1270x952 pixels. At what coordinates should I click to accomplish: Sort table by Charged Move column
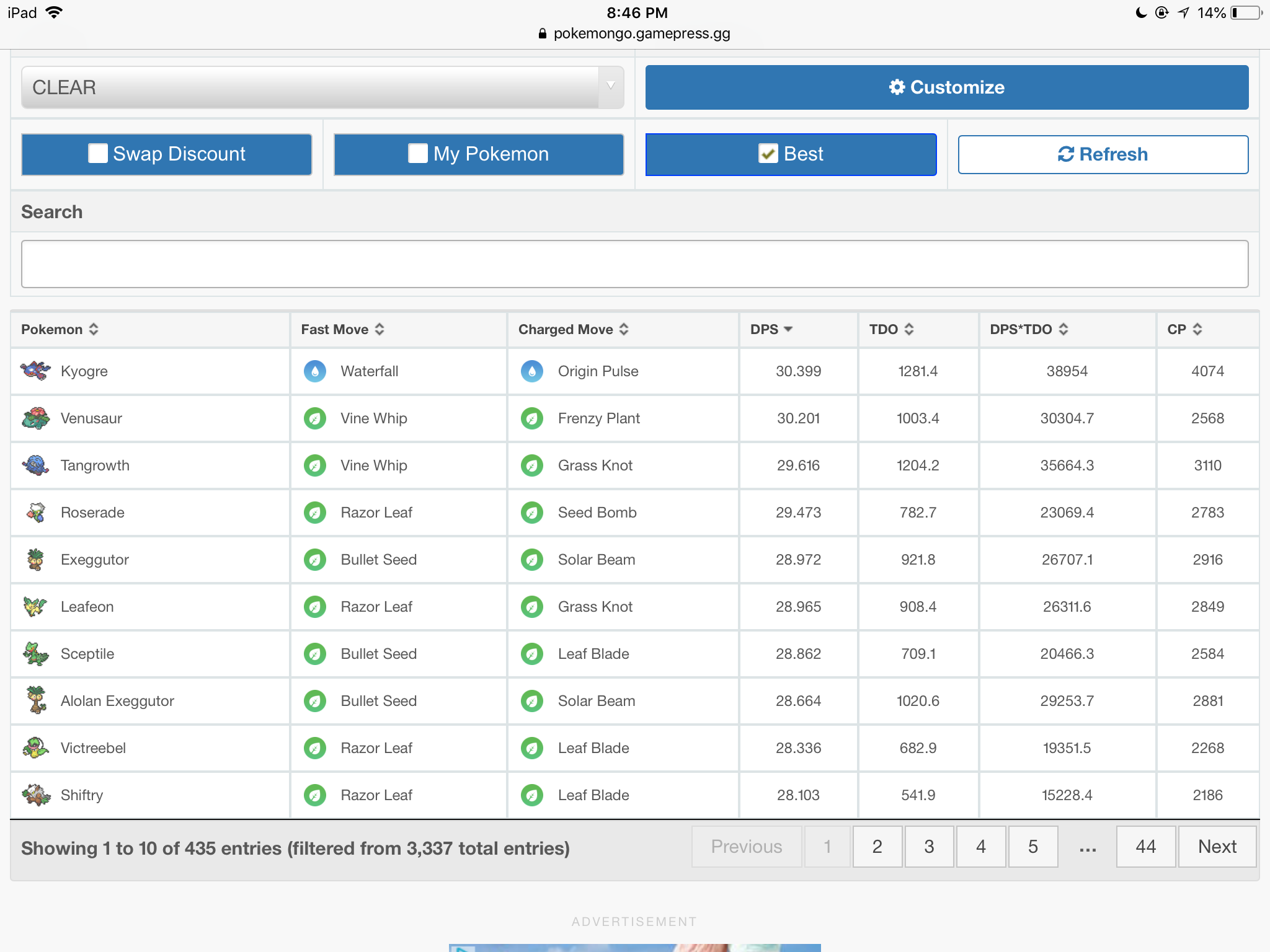[623, 329]
